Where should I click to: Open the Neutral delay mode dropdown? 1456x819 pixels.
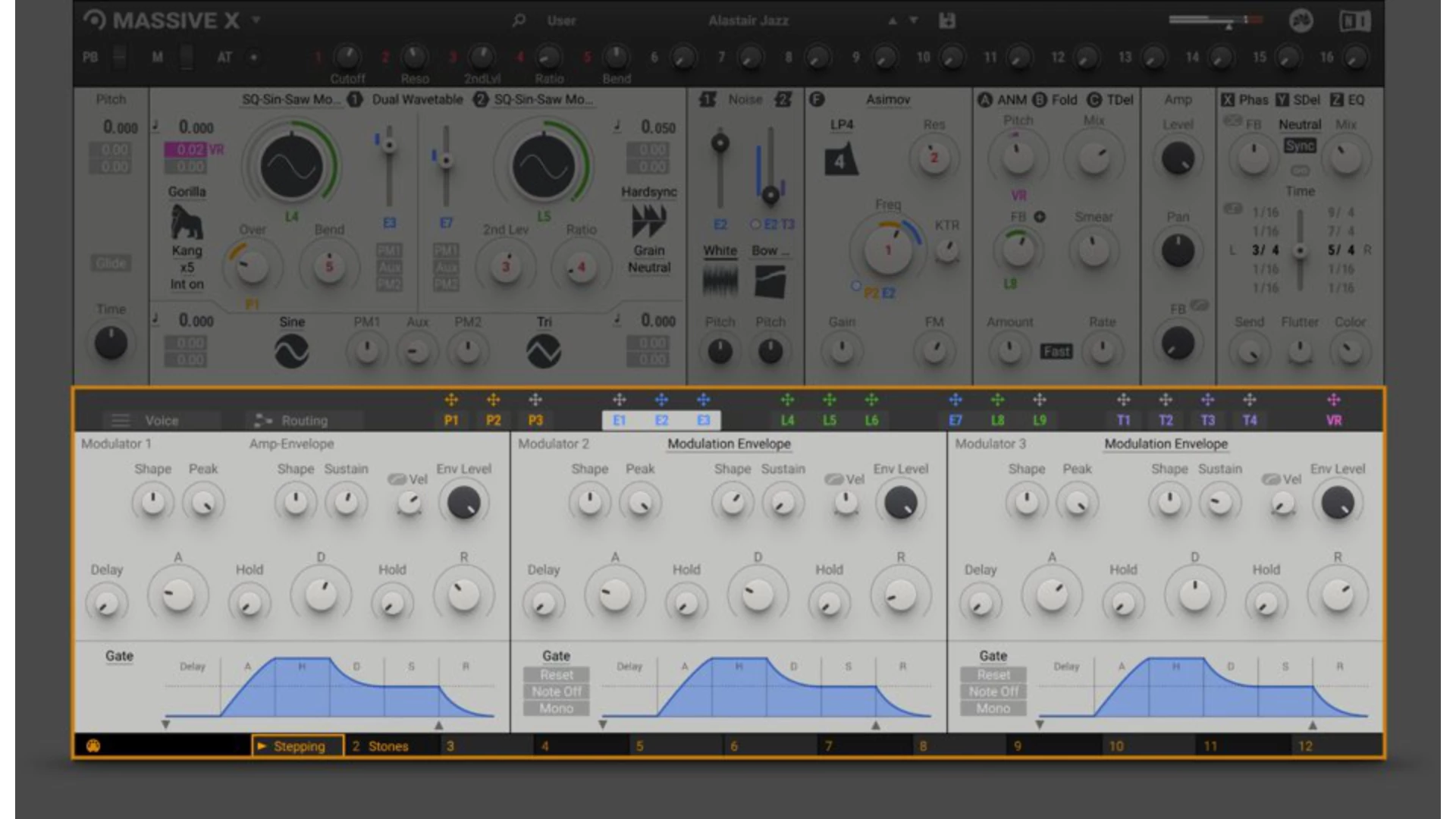1300,124
